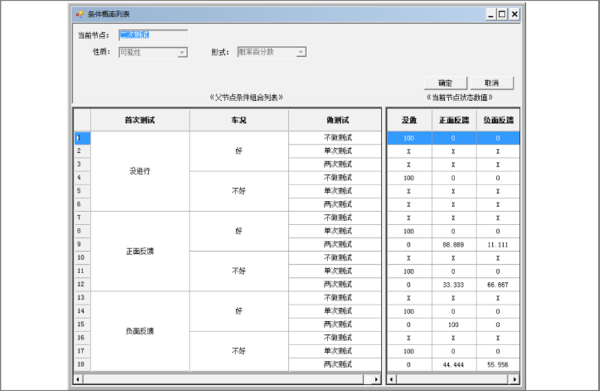Select row header 15 in left table

tap(82, 324)
